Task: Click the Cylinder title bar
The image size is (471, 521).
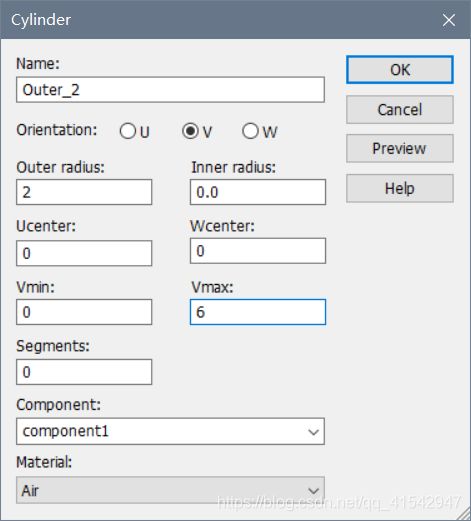Action: pyautogui.click(x=217, y=20)
